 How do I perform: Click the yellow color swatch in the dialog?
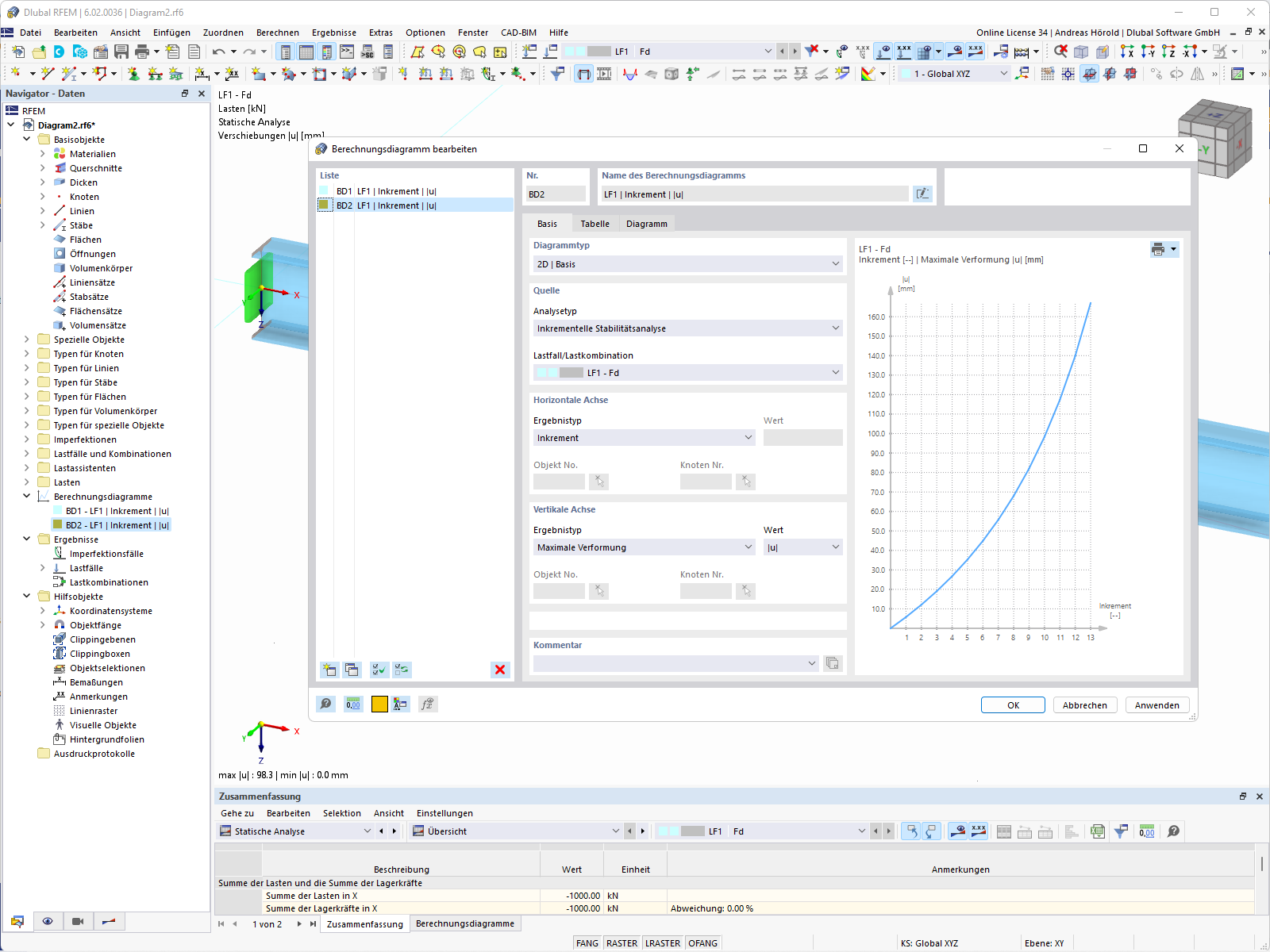(x=379, y=704)
